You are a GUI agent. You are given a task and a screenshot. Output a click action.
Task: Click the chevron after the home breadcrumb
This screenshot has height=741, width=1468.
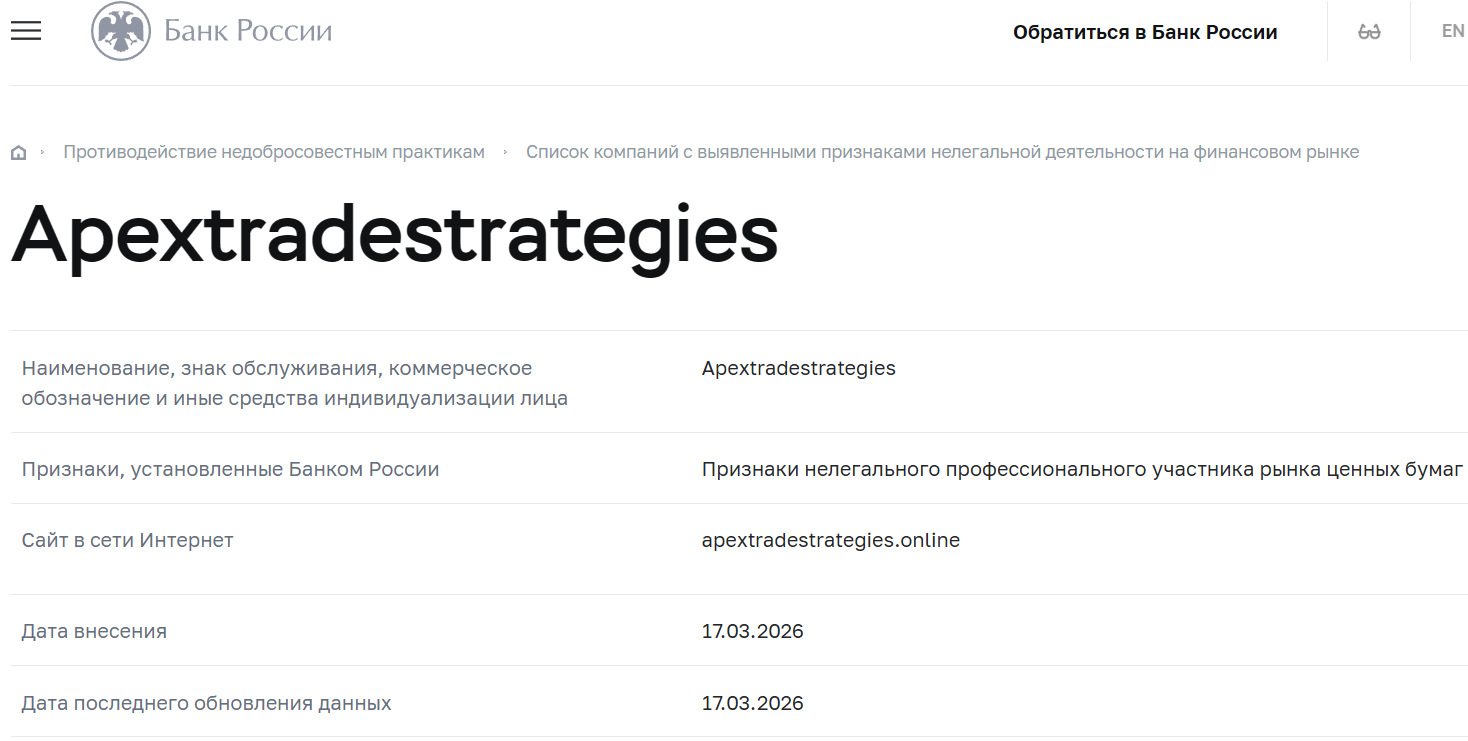click(x=43, y=151)
